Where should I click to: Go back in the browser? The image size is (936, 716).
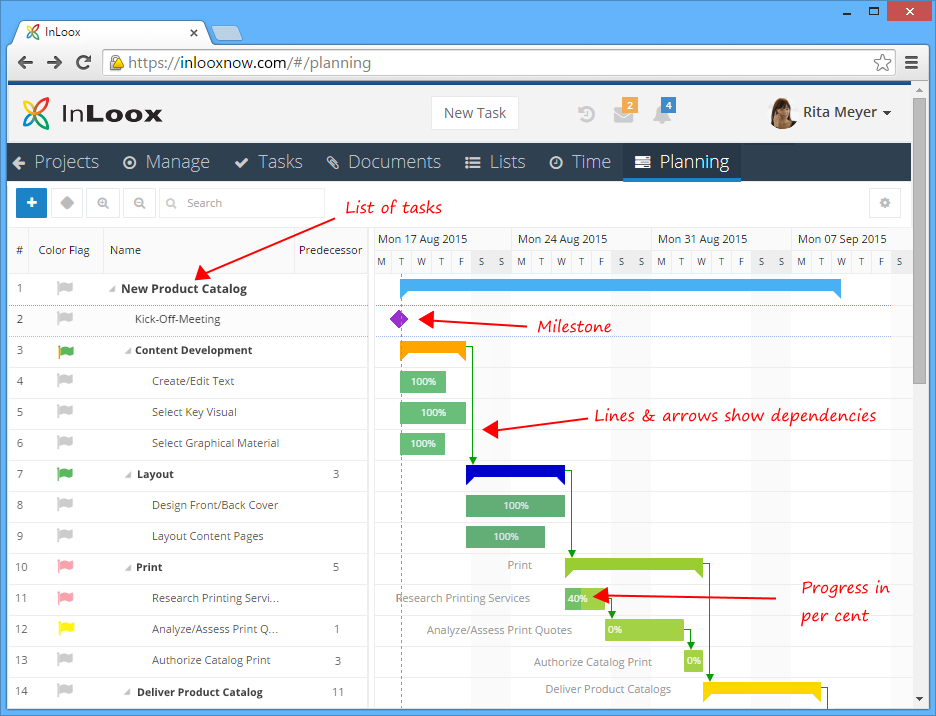coord(25,63)
